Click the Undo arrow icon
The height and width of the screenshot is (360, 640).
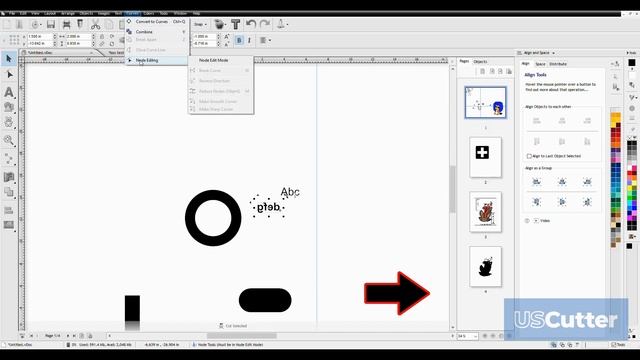pyautogui.click(x=251, y=24)
